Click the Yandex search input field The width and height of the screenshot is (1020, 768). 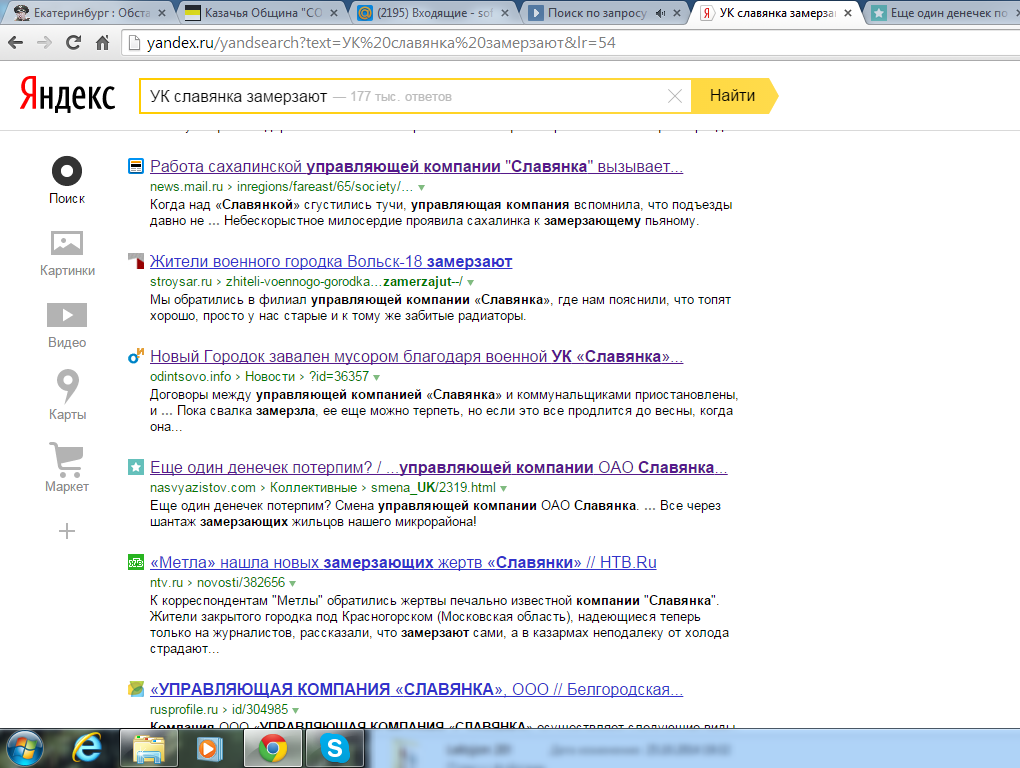[x=400, y=97]
